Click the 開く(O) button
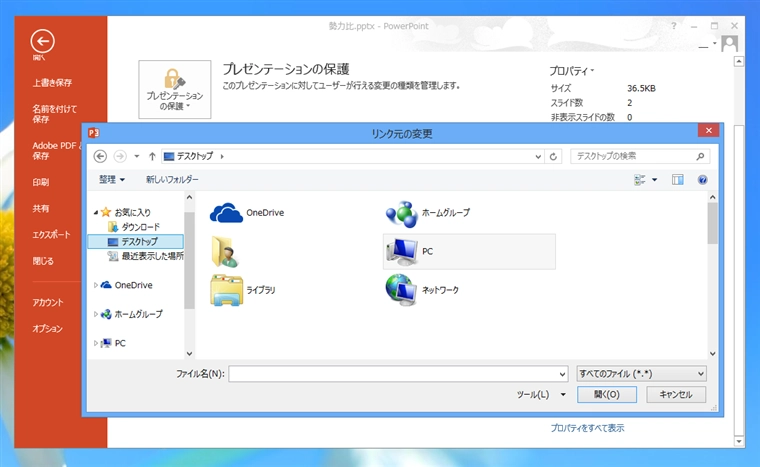The height and width of the screenshot is (467, 760). pos(607,395)
